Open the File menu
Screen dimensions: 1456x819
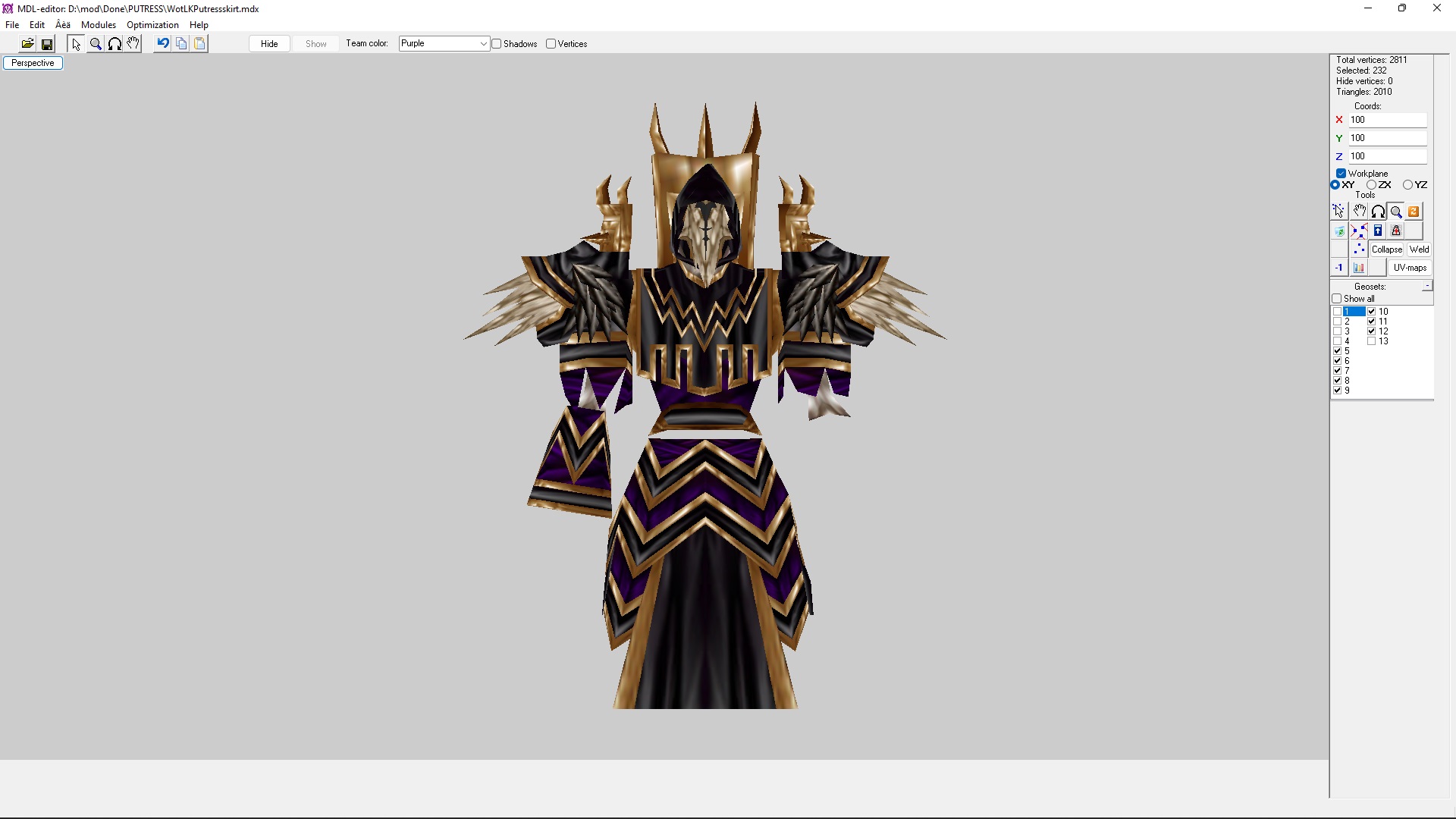pyautogui.click(x=12, y=25)
